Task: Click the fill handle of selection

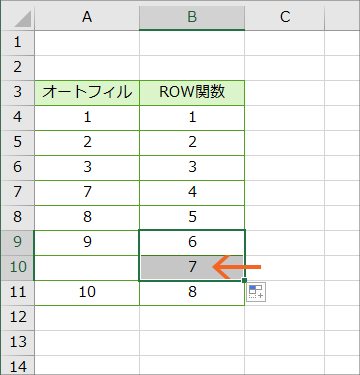Action: (244, 280)
